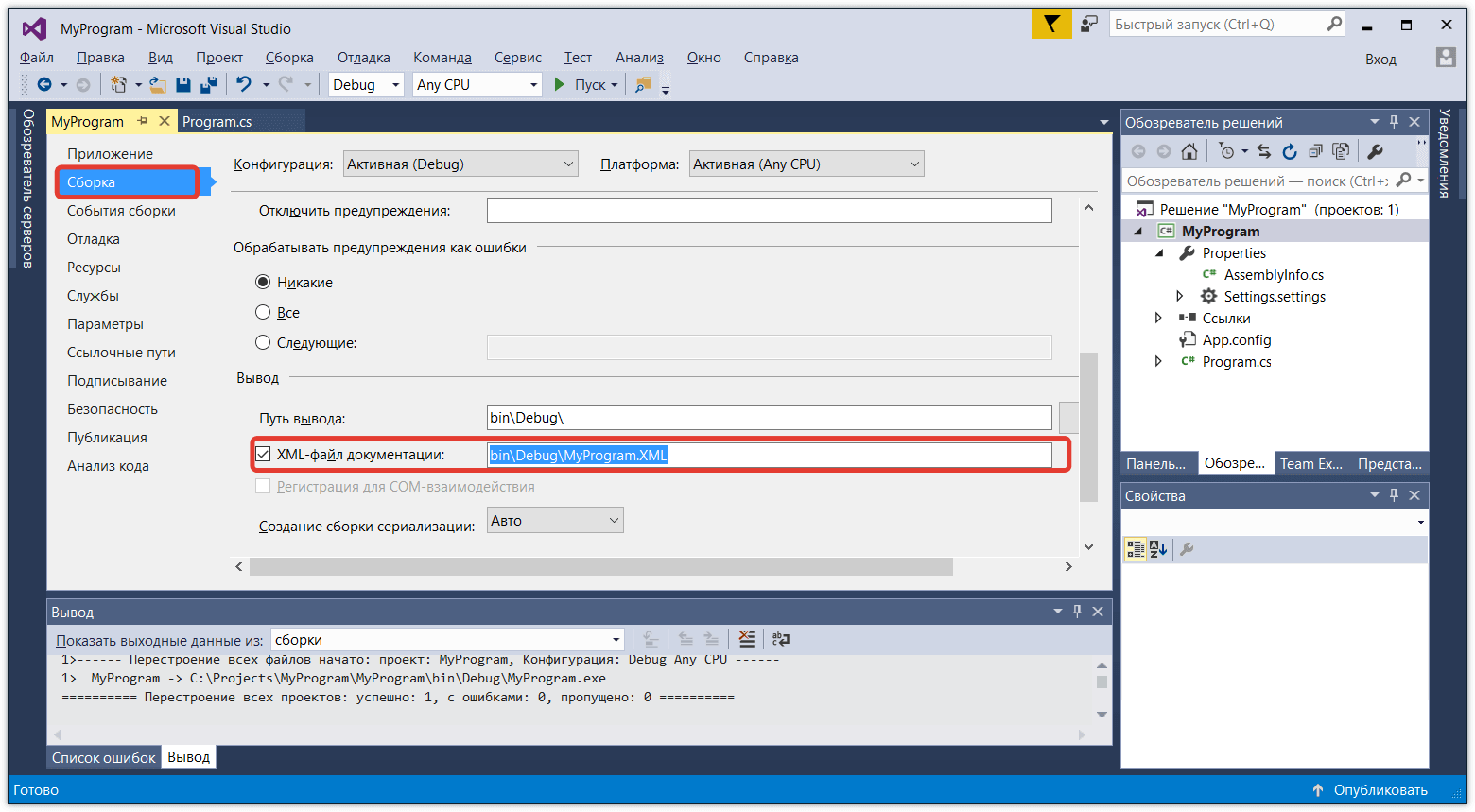
Task: Click the Pending Changes Filter clock icon
Action: click(1227, 151)
